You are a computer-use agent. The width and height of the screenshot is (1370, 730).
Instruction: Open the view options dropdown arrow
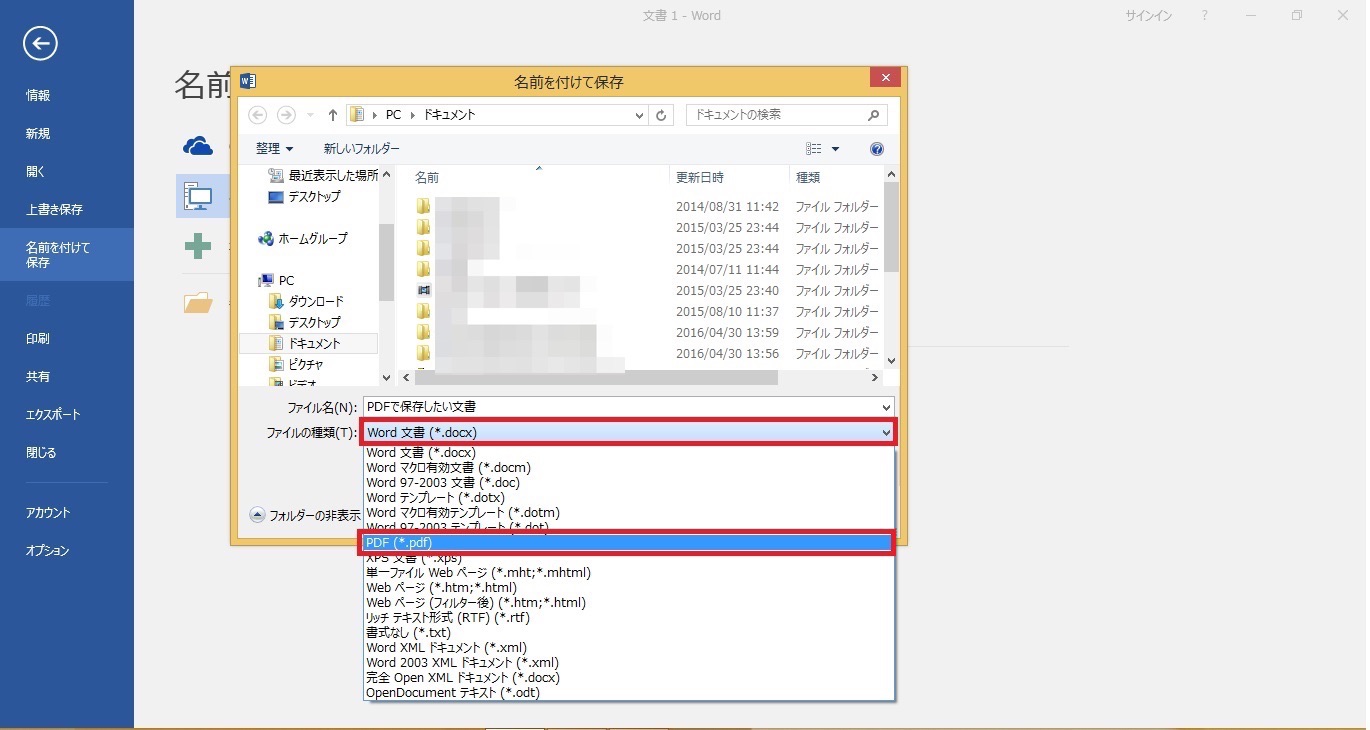836,149
